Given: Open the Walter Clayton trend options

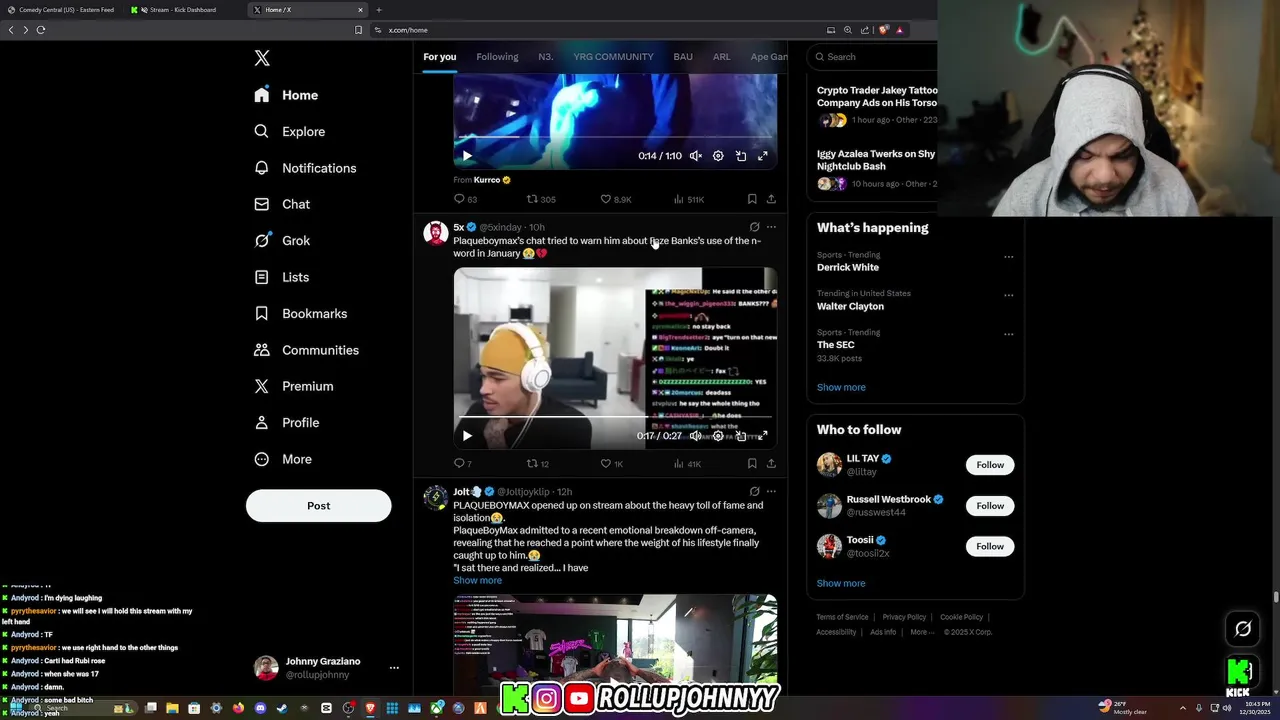Looking at the screenshot, I should click(x=1008, y=295).
